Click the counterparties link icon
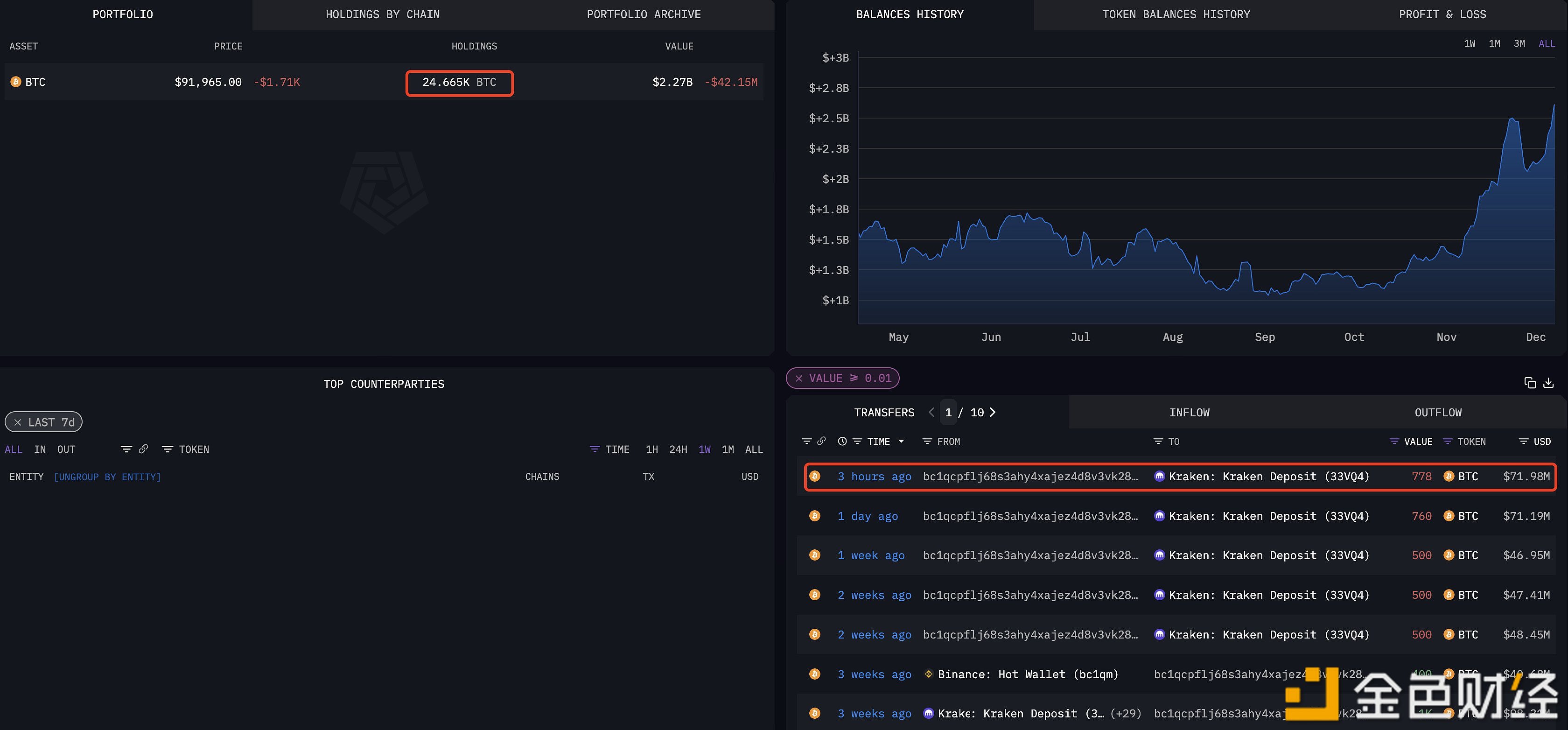 (143, 449)
